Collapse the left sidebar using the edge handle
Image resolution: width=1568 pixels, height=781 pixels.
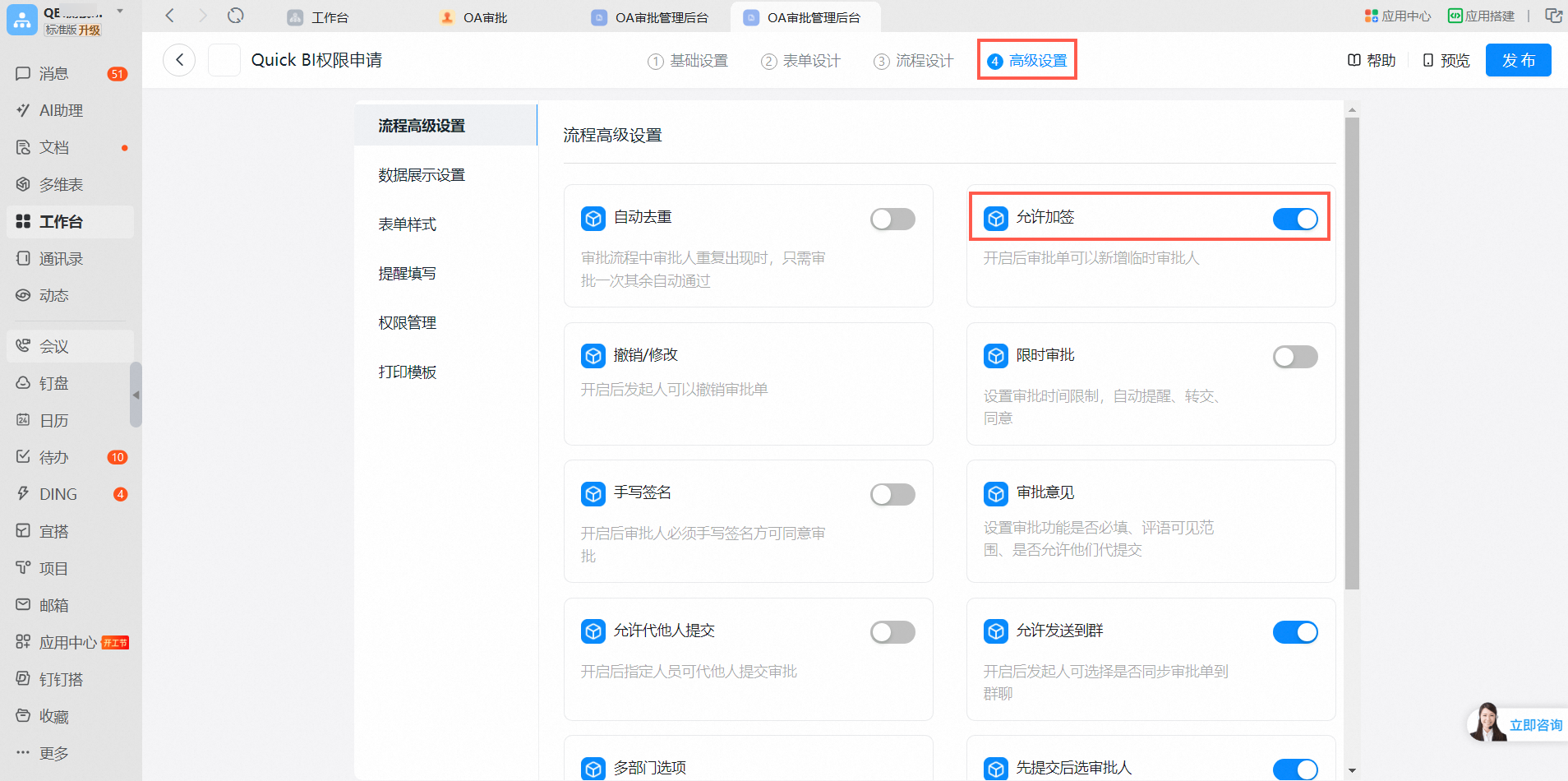pos(136,395)
